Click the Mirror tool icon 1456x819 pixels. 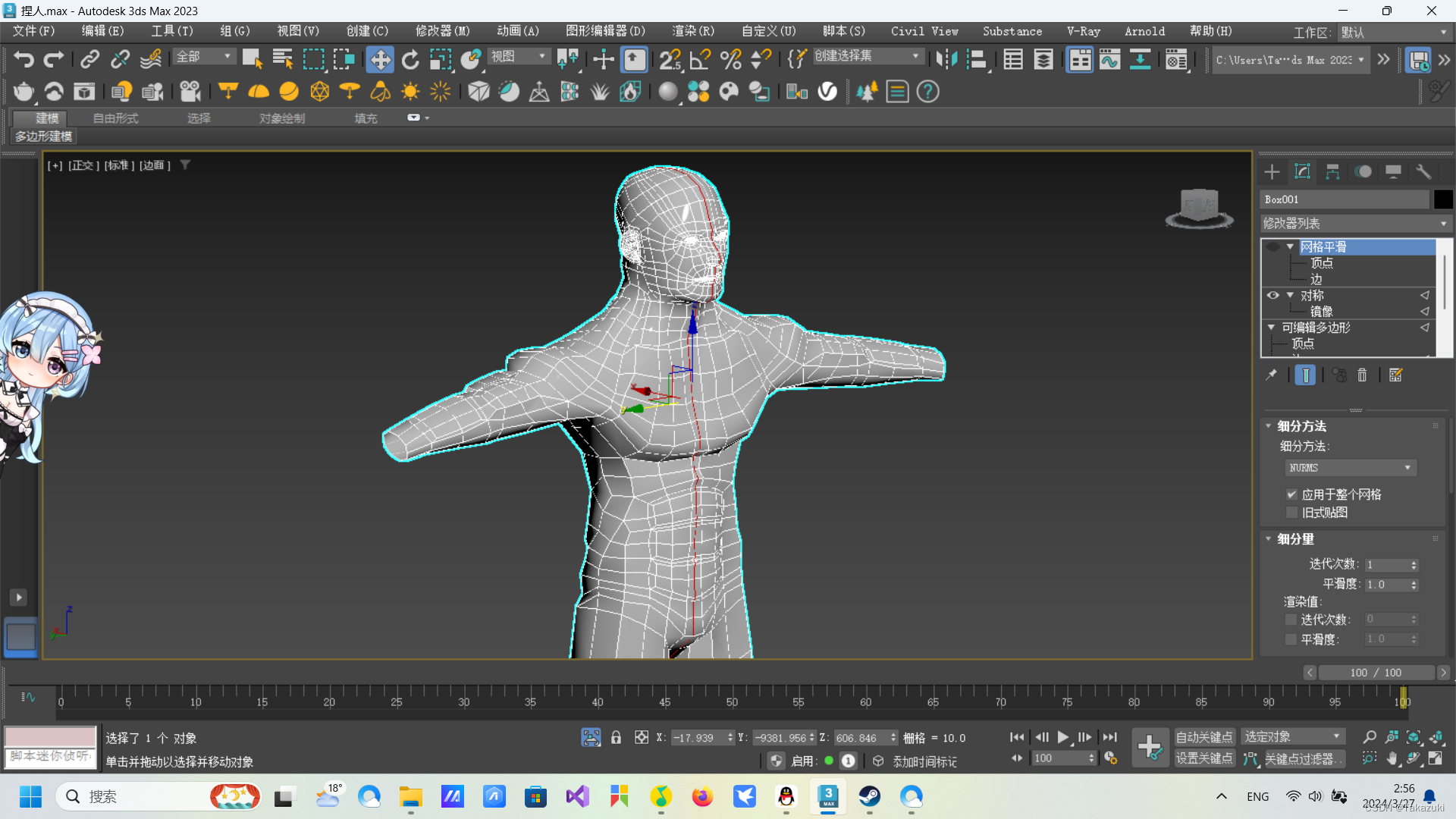coord(946,59)
